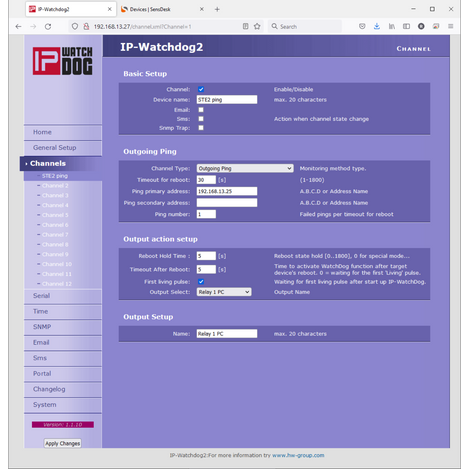The height and width of the screenshot is (469, 469).
Task: Select Channel 12 in sidebar
Action: [x=57, y=284]
